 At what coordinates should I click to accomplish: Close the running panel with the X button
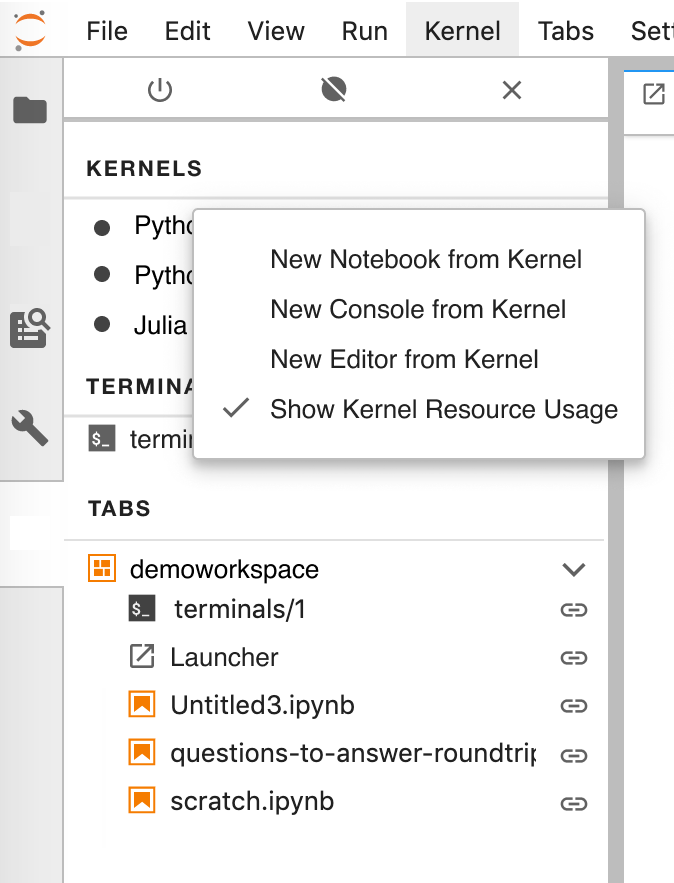click(x=511, y=89)
